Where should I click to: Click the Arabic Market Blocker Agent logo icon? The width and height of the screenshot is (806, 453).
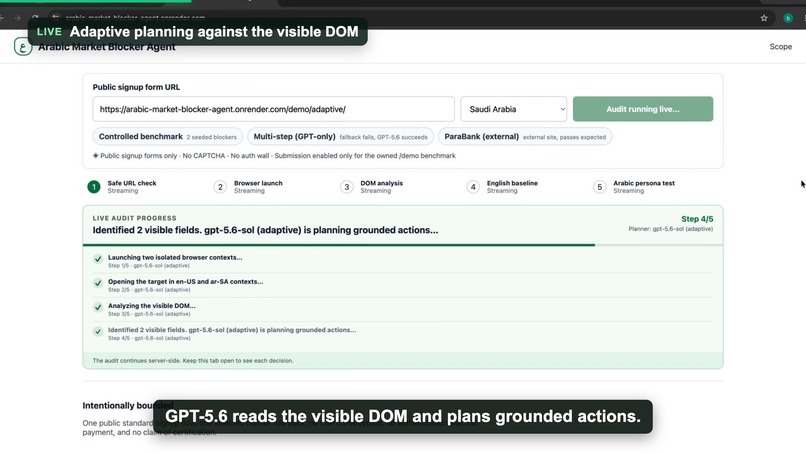[23, 47]
